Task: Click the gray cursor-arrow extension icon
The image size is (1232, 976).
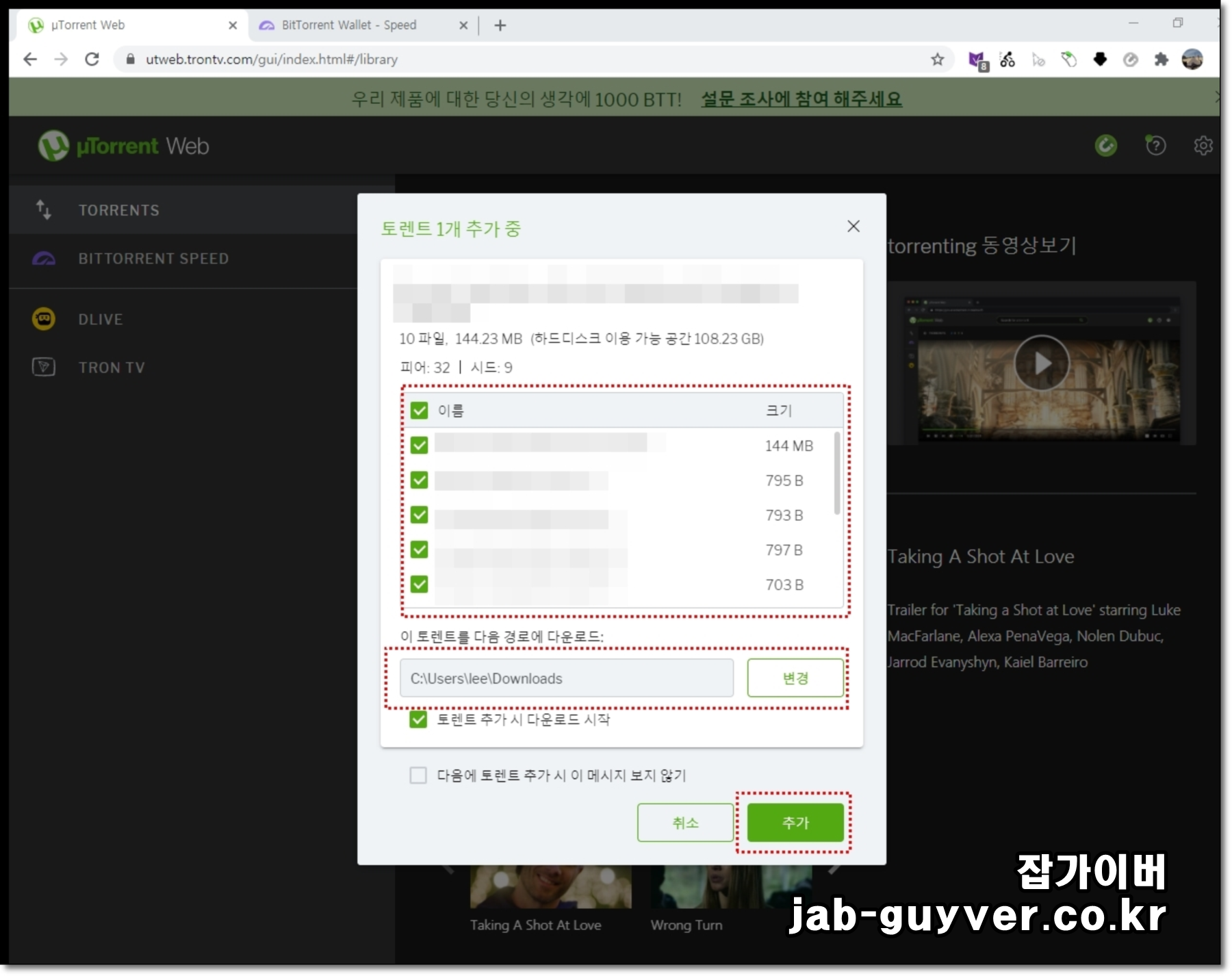Action: pos(1038,60)
